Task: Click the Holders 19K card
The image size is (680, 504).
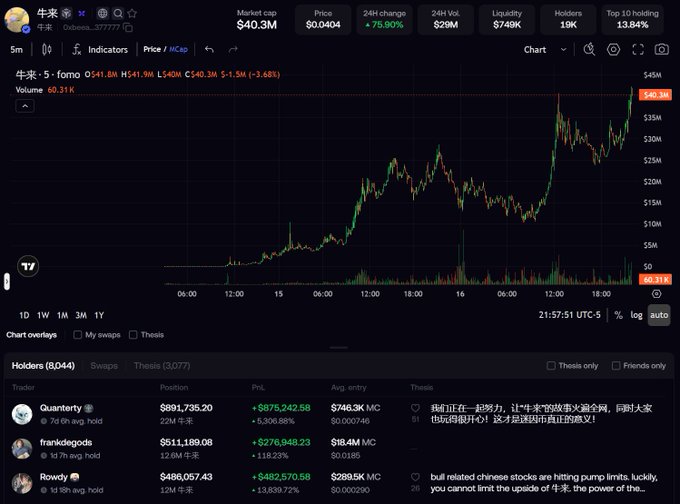Action: (568, 20)
